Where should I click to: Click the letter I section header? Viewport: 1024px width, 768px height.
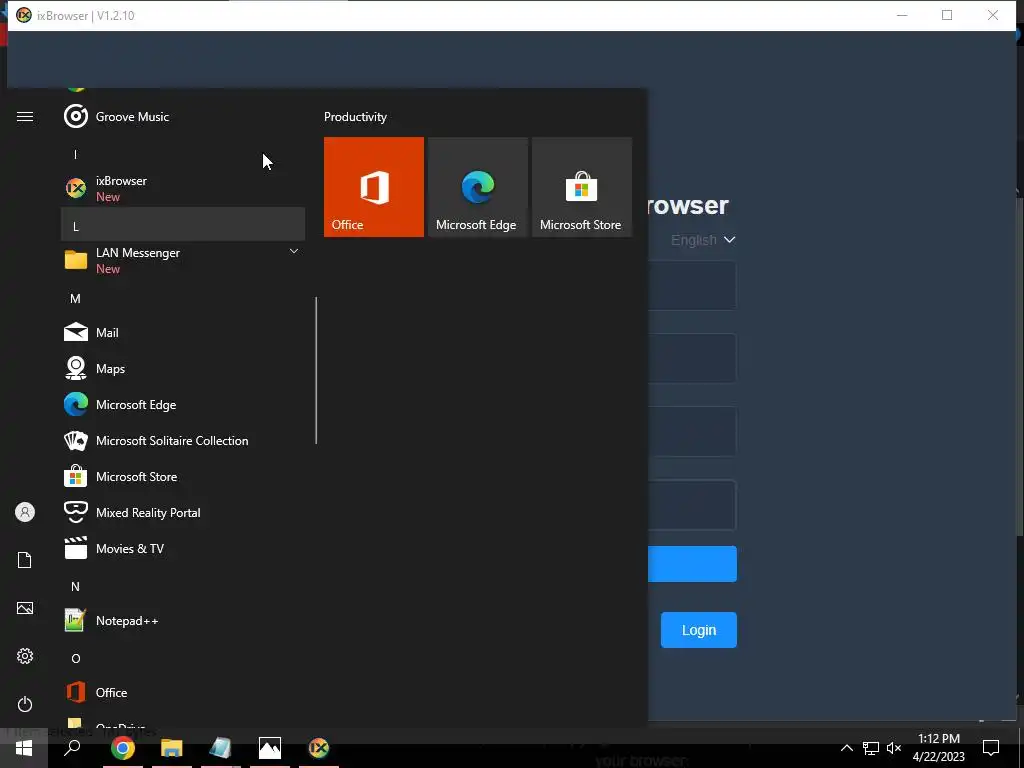(x=183, y=155)
